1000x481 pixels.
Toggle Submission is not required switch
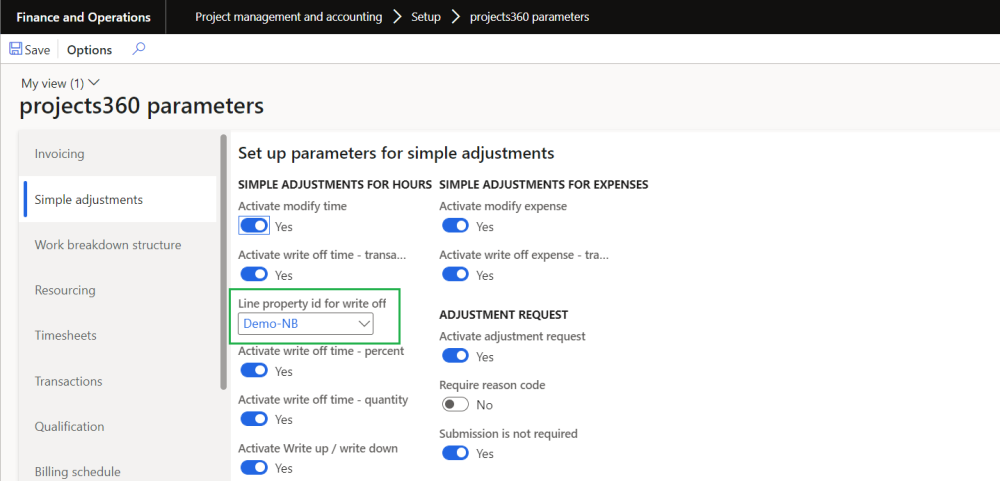(x=455, y=453)
